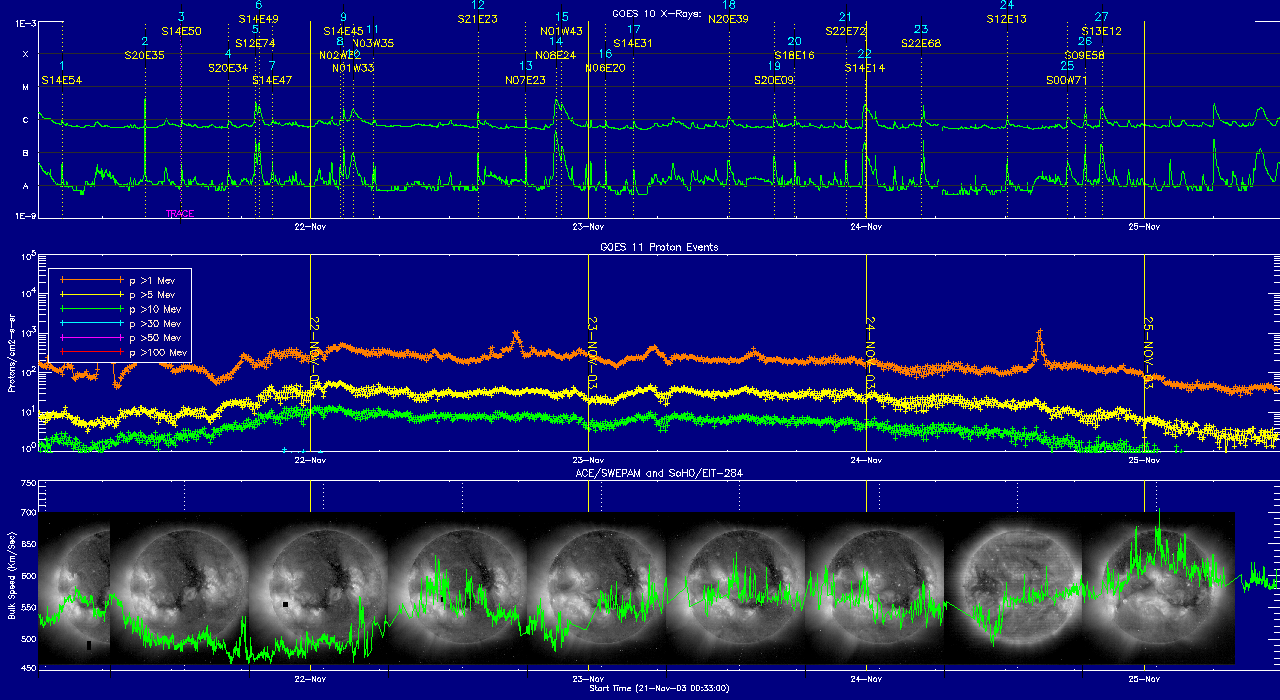The width and height of the screenshot is (1280, 700).
Task: Click flare event number 12
Action: 478,5
